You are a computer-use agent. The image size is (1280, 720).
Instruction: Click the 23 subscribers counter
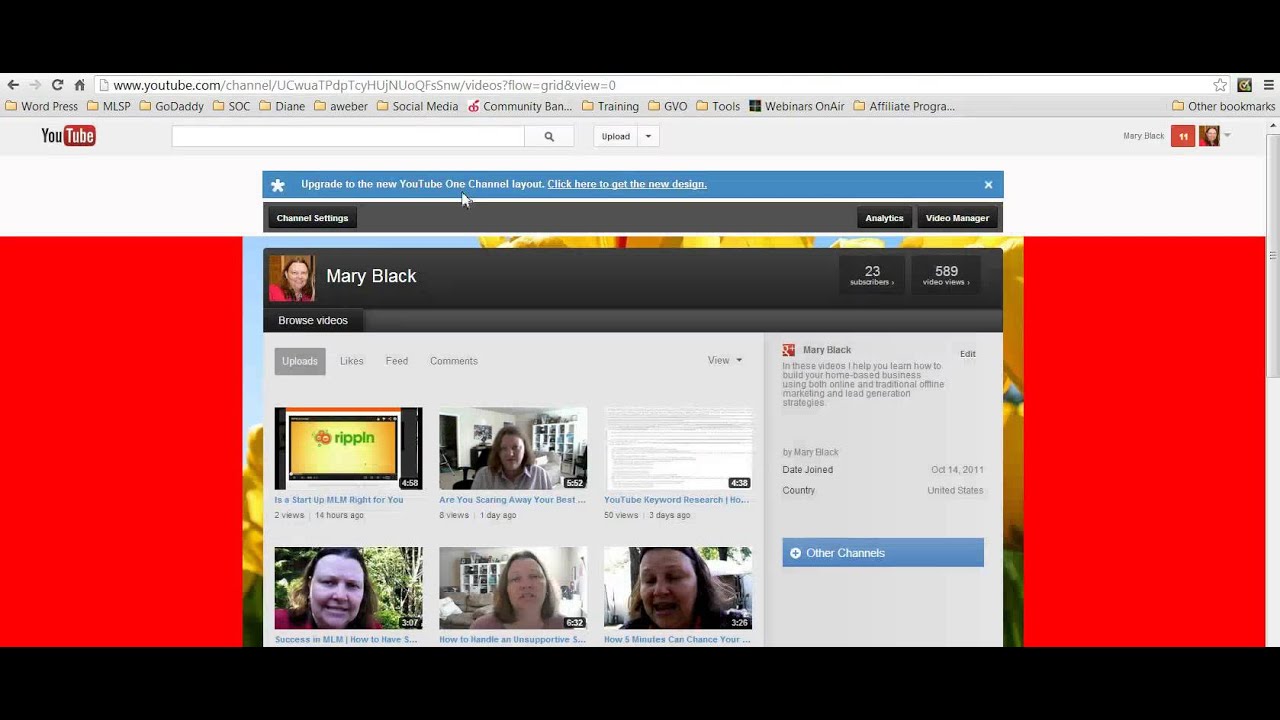point(872,275)
